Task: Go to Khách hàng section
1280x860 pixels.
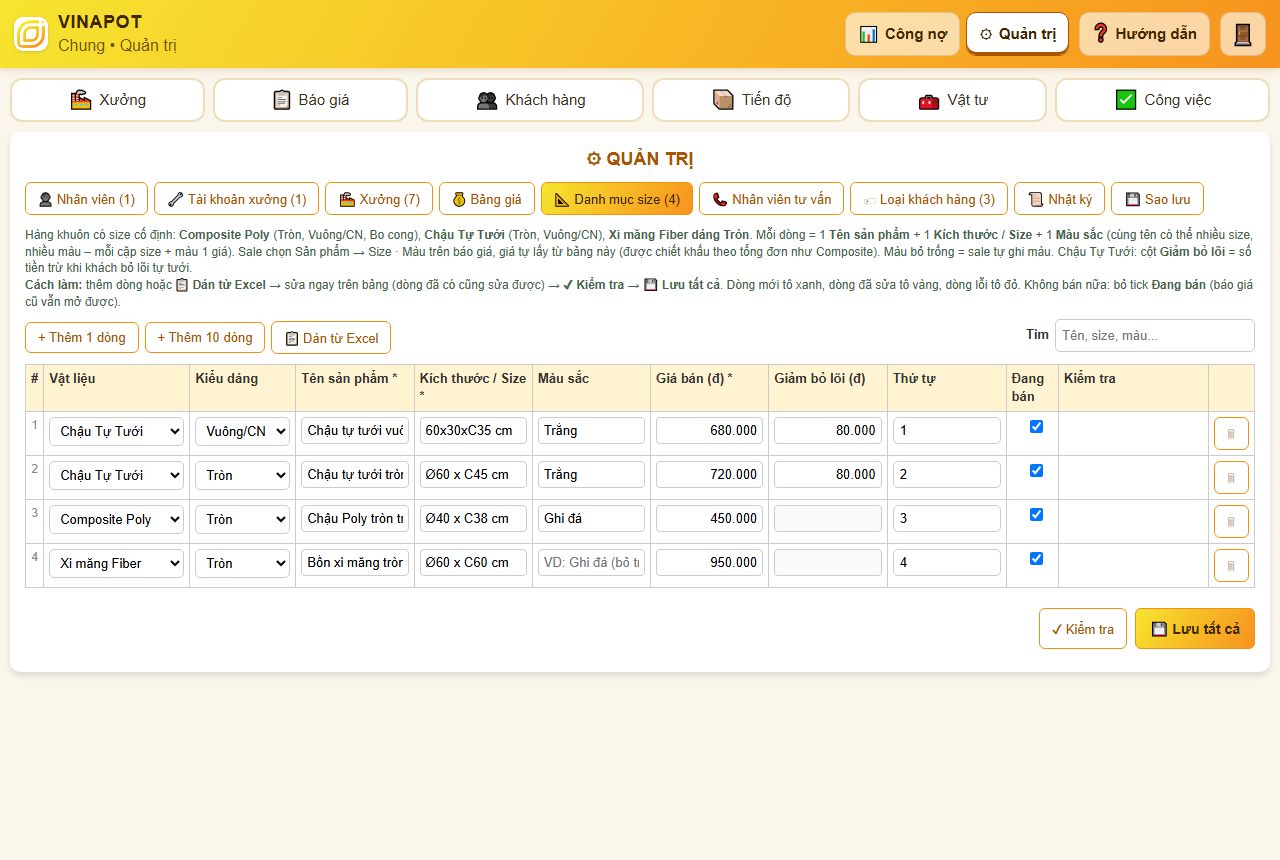Action: tap(530, 100)
